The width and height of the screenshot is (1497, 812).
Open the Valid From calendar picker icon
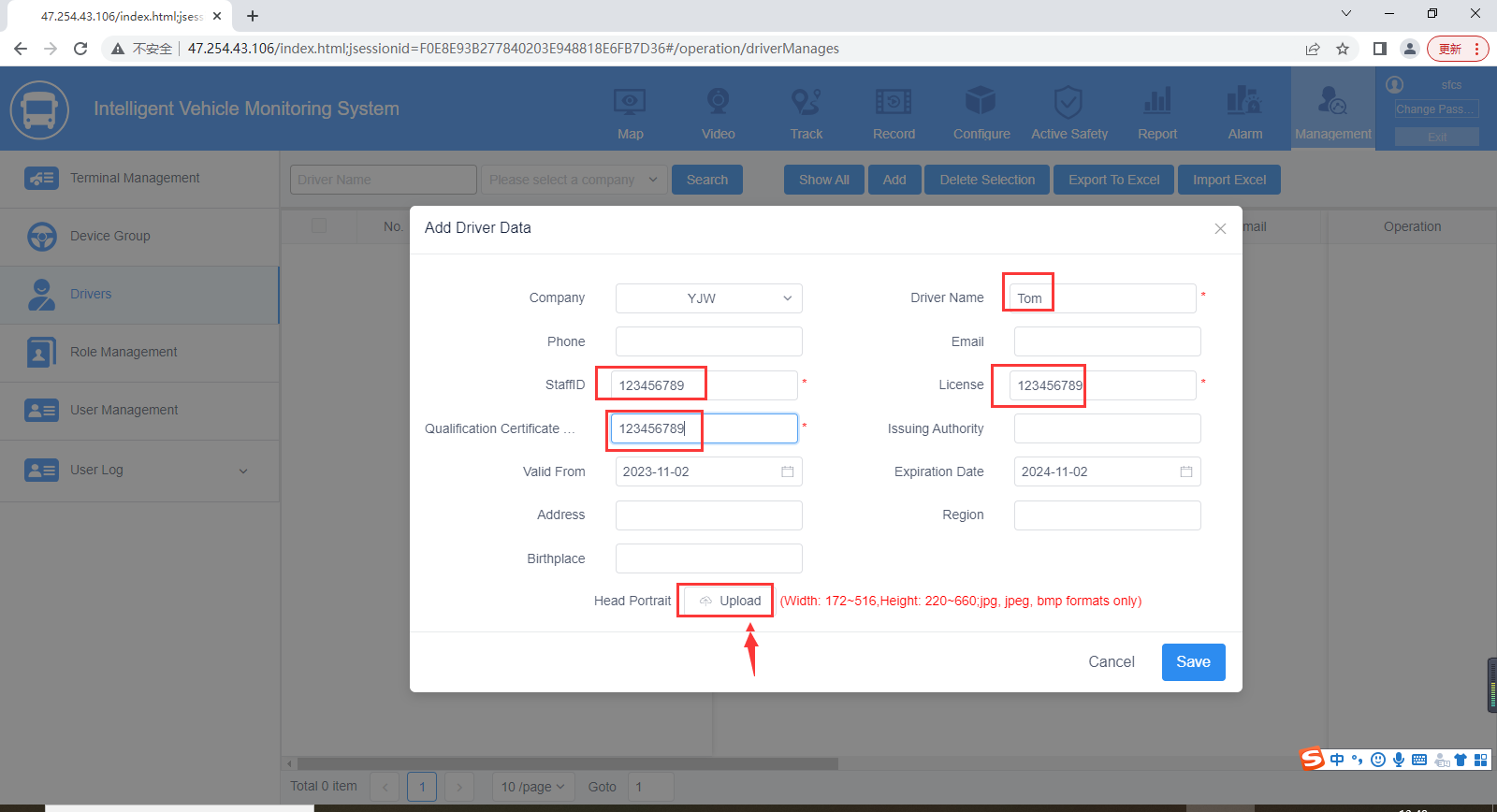(x=788, y=471)
